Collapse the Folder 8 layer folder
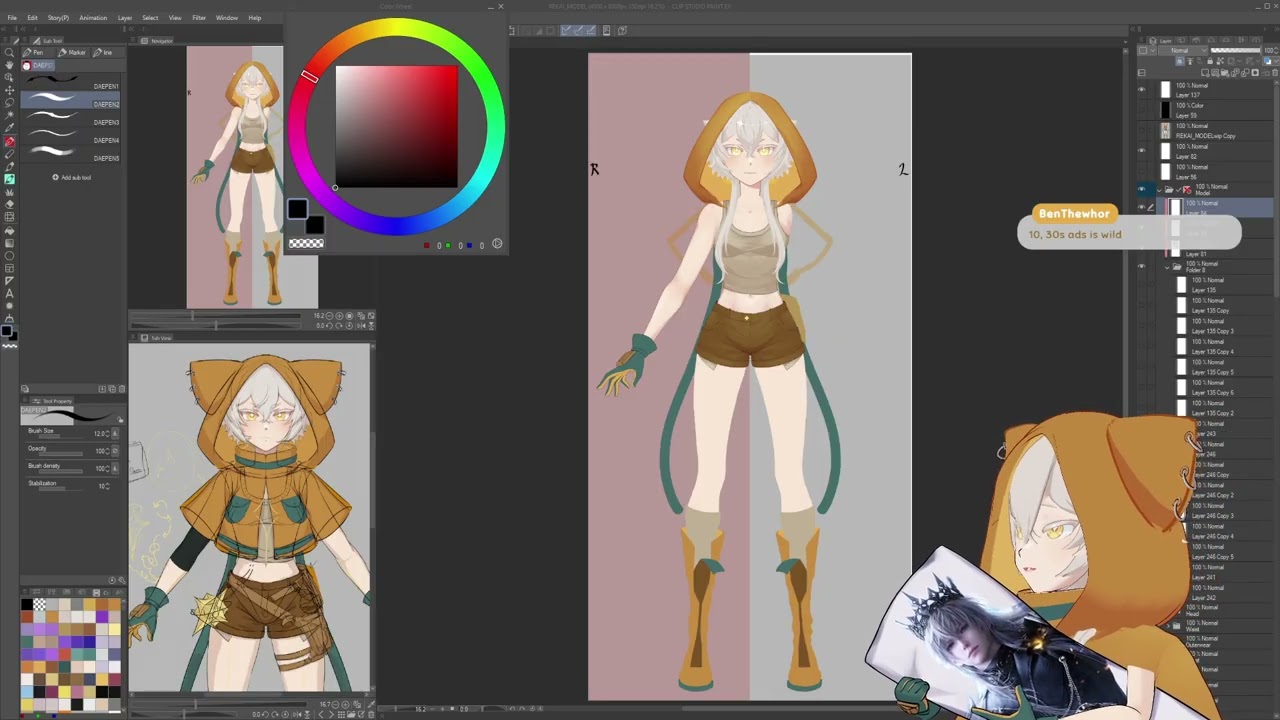This screenshot has width=1280, height=720. (x=1167, y=268)
